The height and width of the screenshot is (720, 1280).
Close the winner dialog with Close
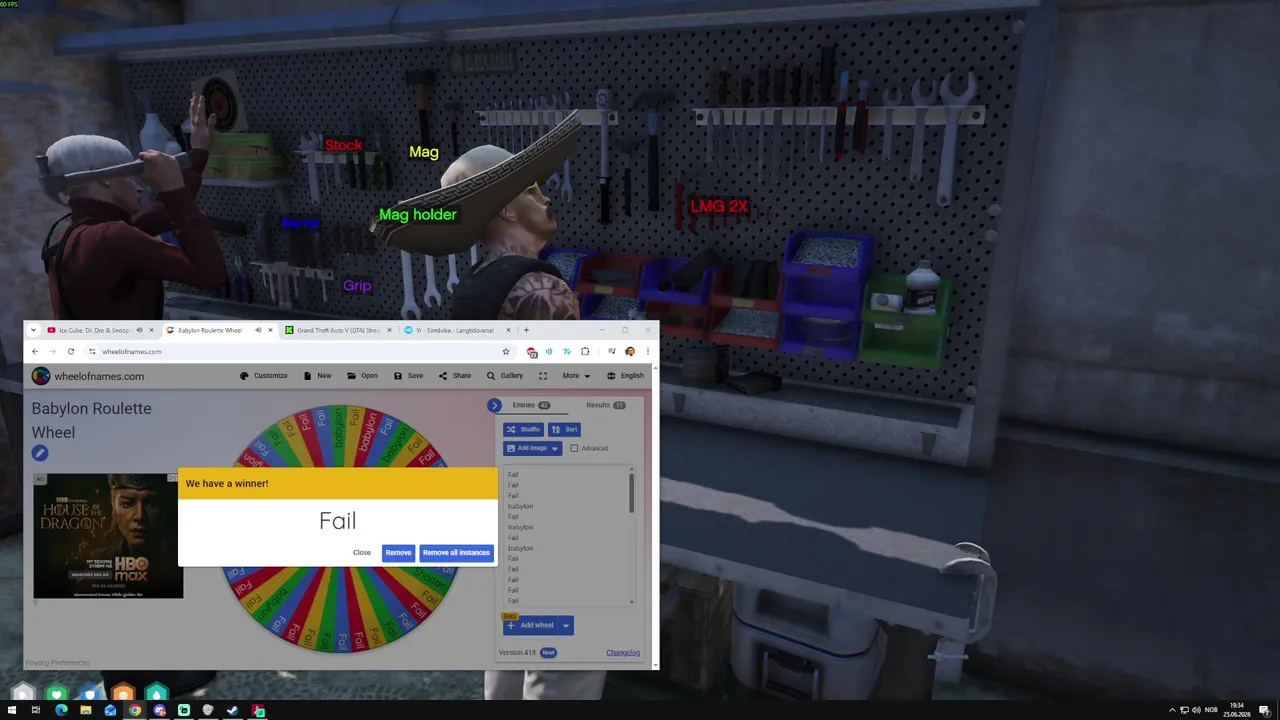pos(361,552)
